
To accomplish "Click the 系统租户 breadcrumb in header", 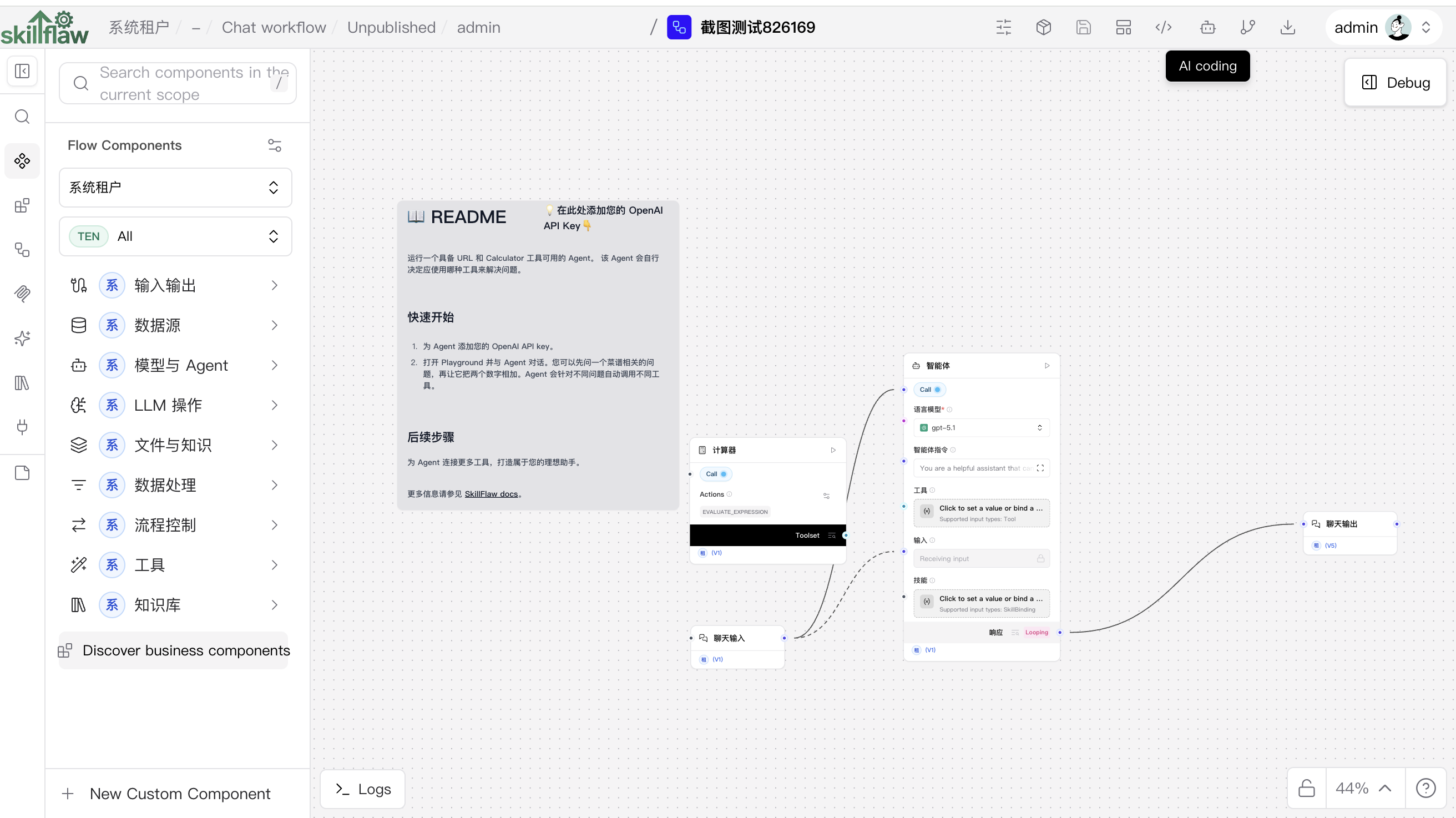I will [x=139, y=27].
